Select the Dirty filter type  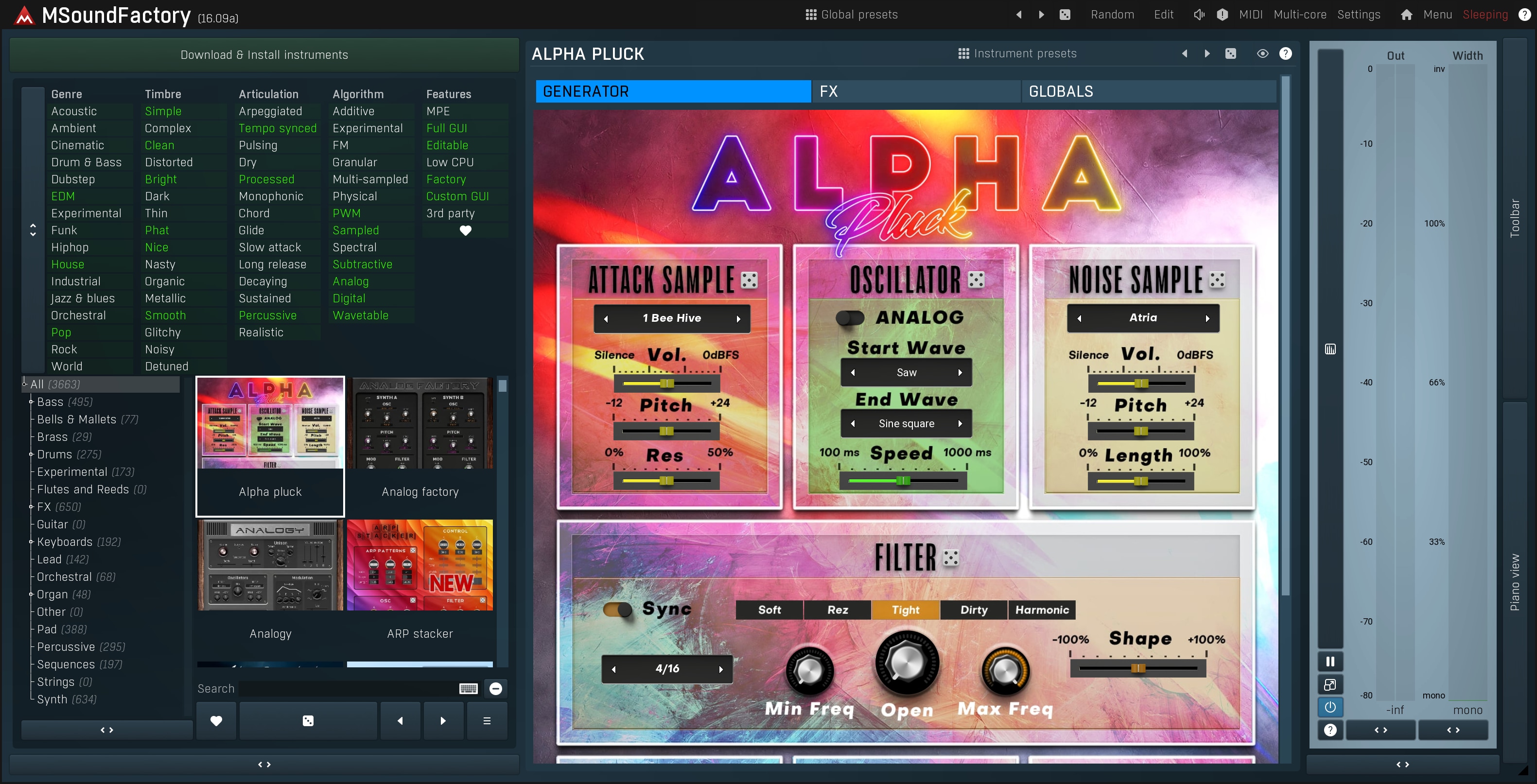tap(974, 610)
